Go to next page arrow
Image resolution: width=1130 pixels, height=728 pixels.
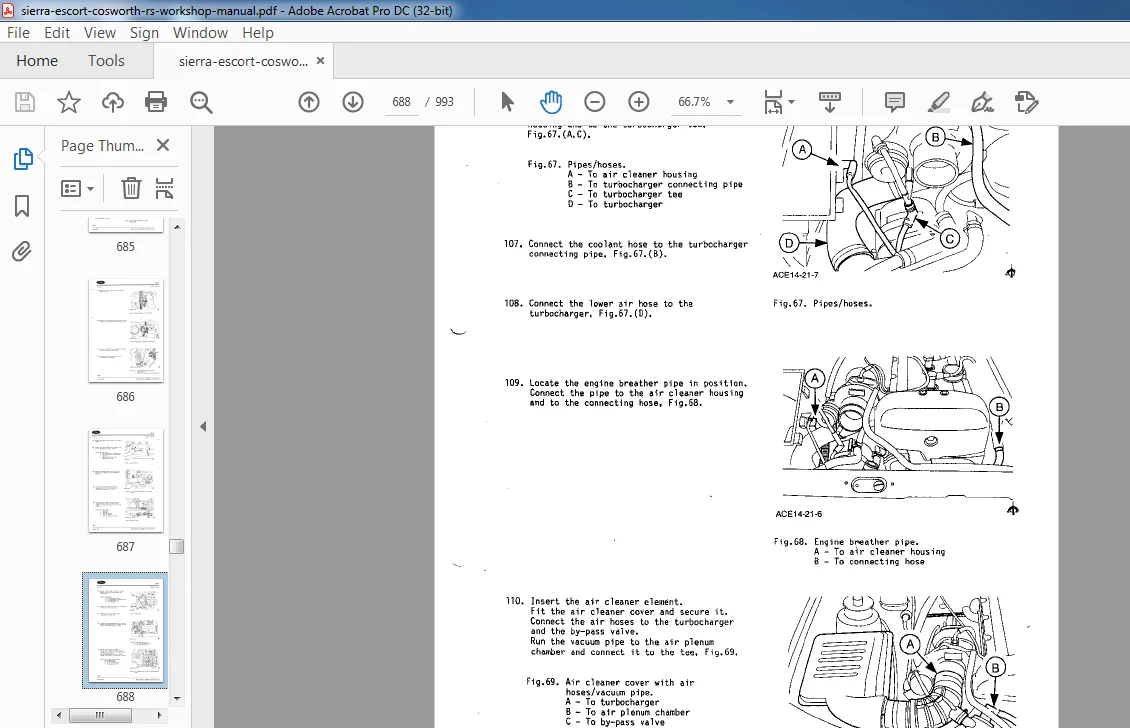[x=352, y=102]
